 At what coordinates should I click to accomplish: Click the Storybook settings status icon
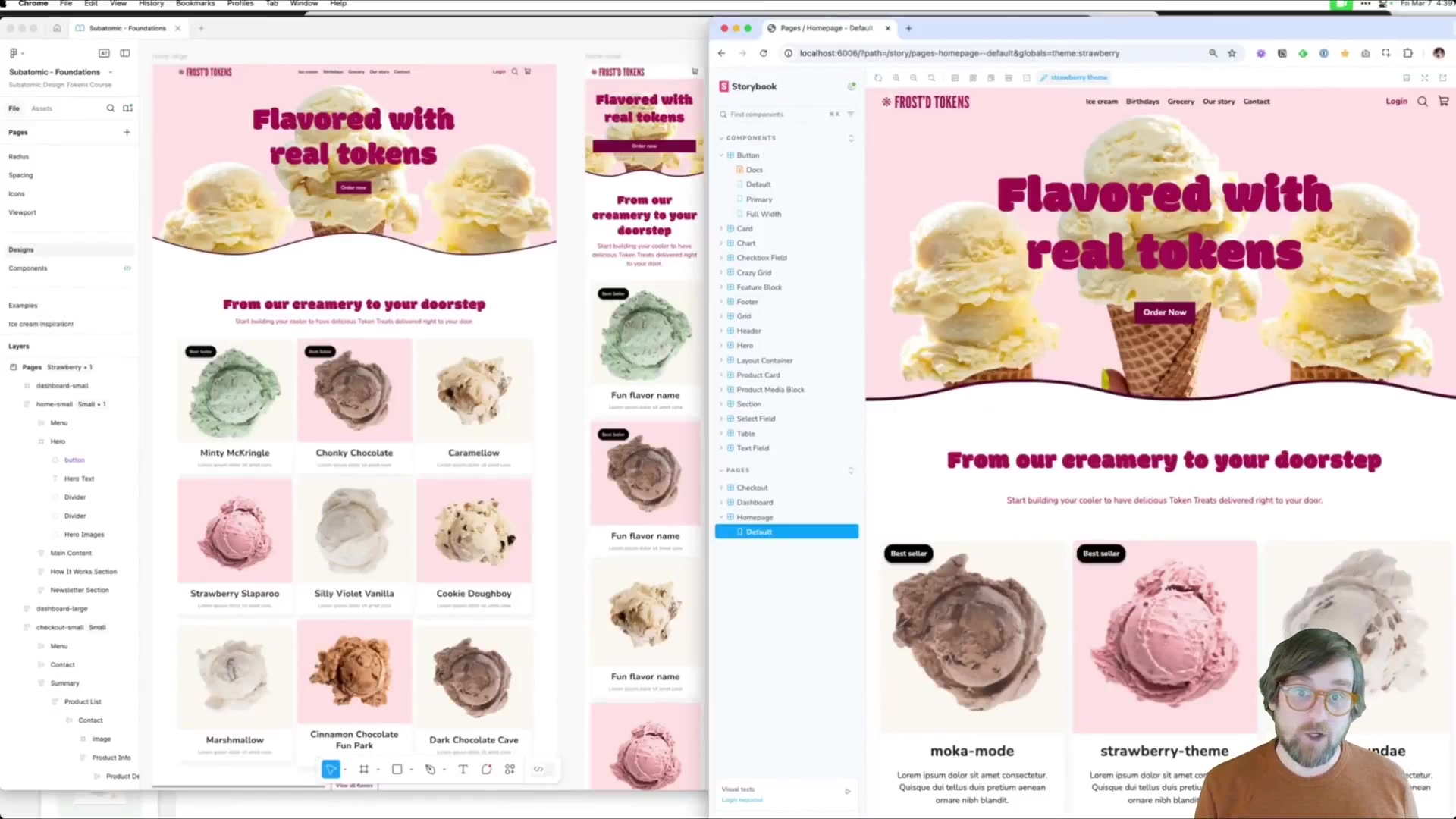(852, 86)
